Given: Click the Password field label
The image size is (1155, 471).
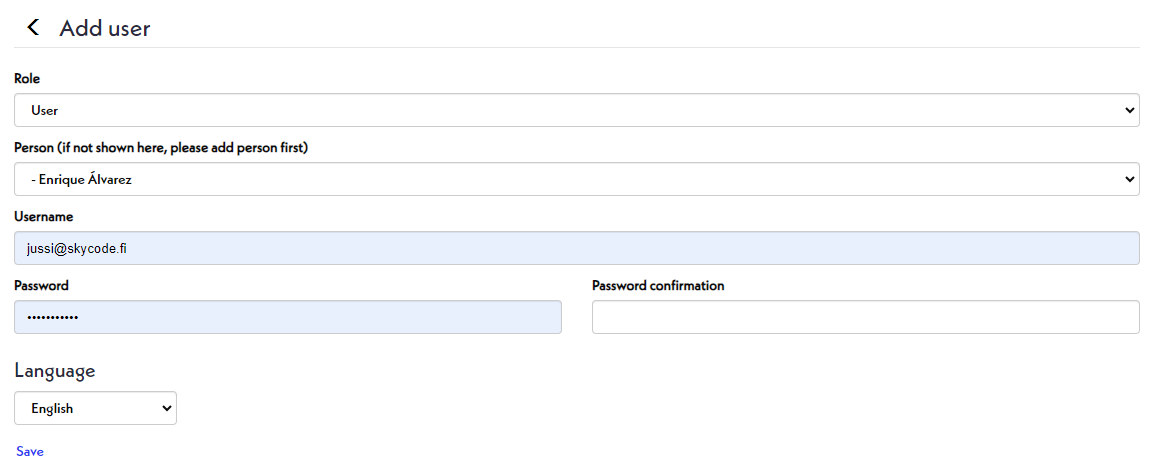Looking at the screenshot, I should click(42, 285).
